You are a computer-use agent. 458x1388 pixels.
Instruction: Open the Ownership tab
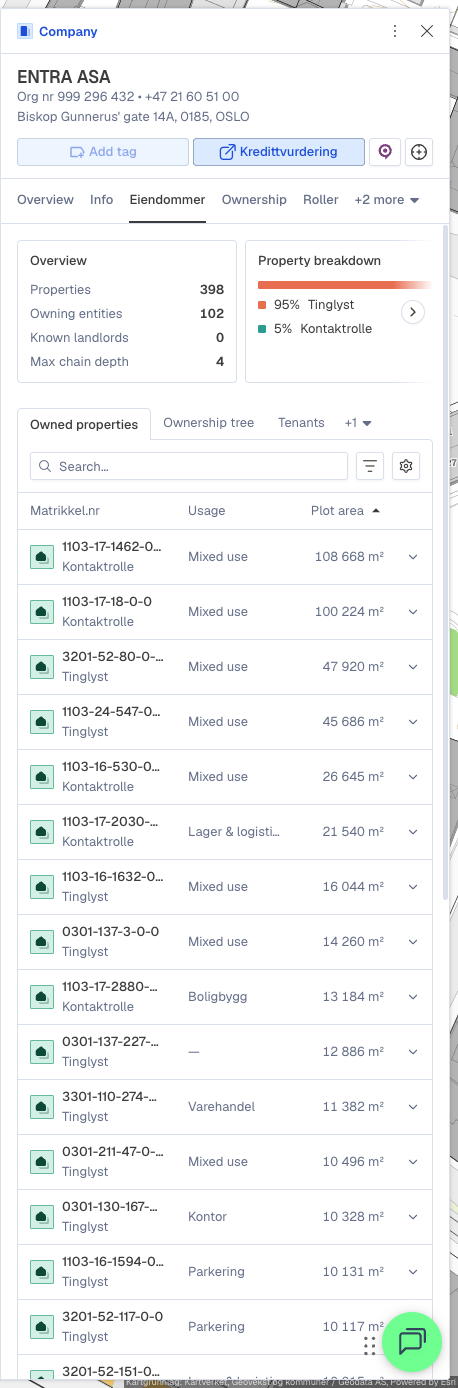(254, 200)
